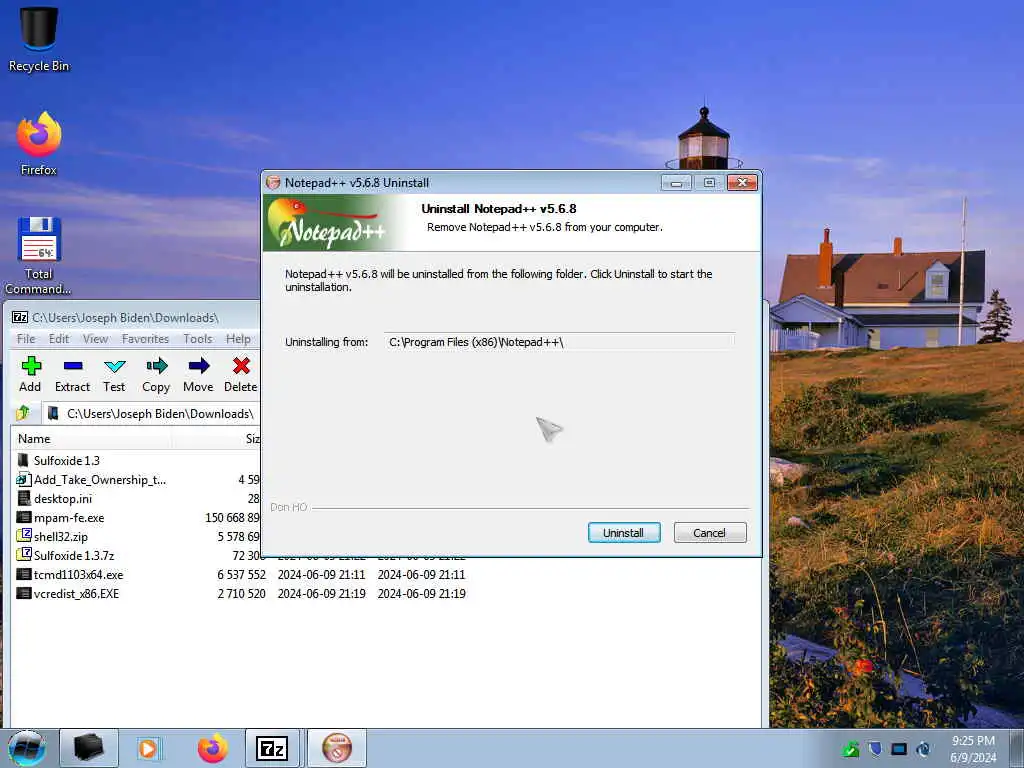The width and height of the screenshot is (1024, 768).
Task: Click the 7-Zip address path box
Action: tap(152, 413)
